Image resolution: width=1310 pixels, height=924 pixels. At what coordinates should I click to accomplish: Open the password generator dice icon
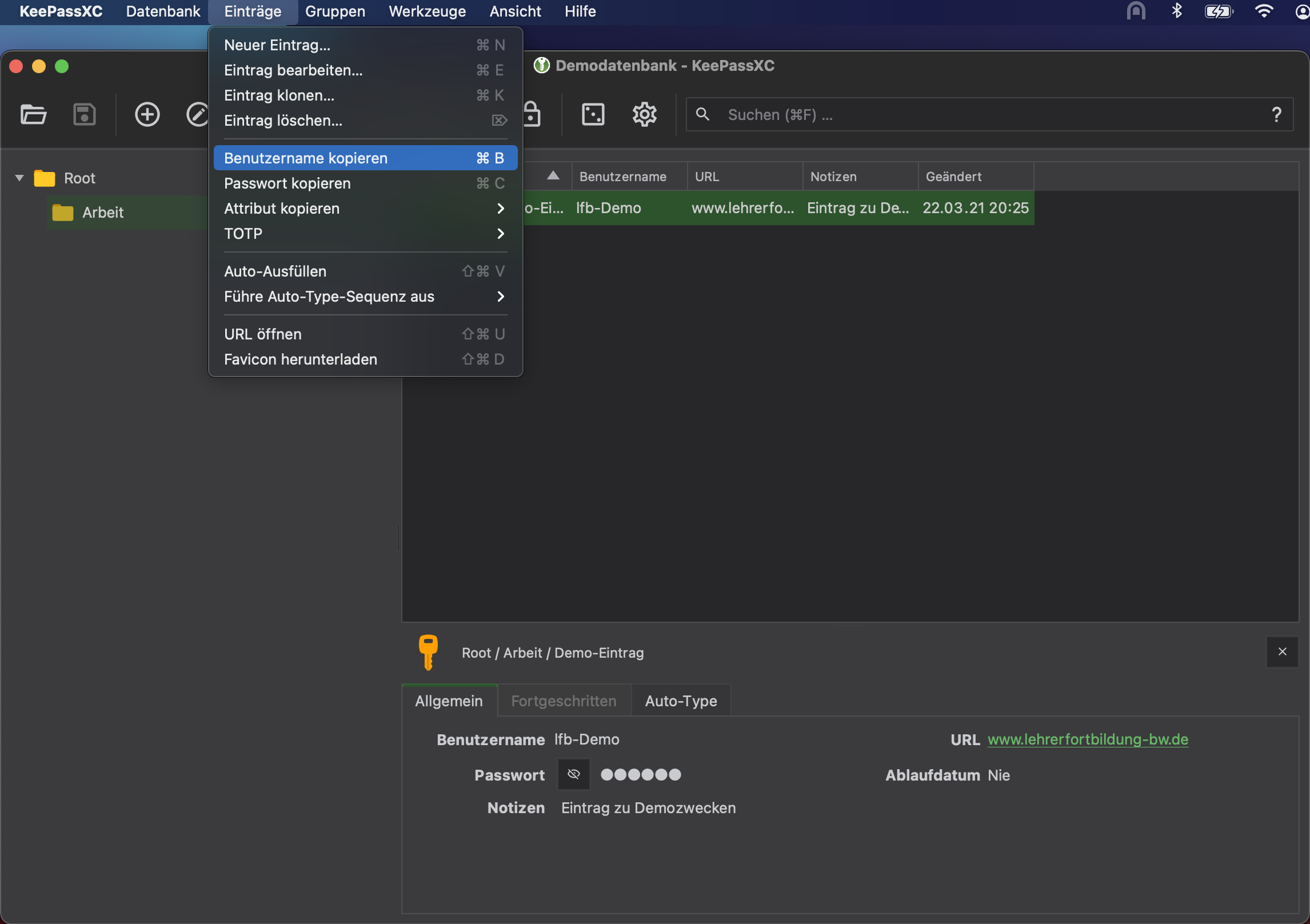593,114
